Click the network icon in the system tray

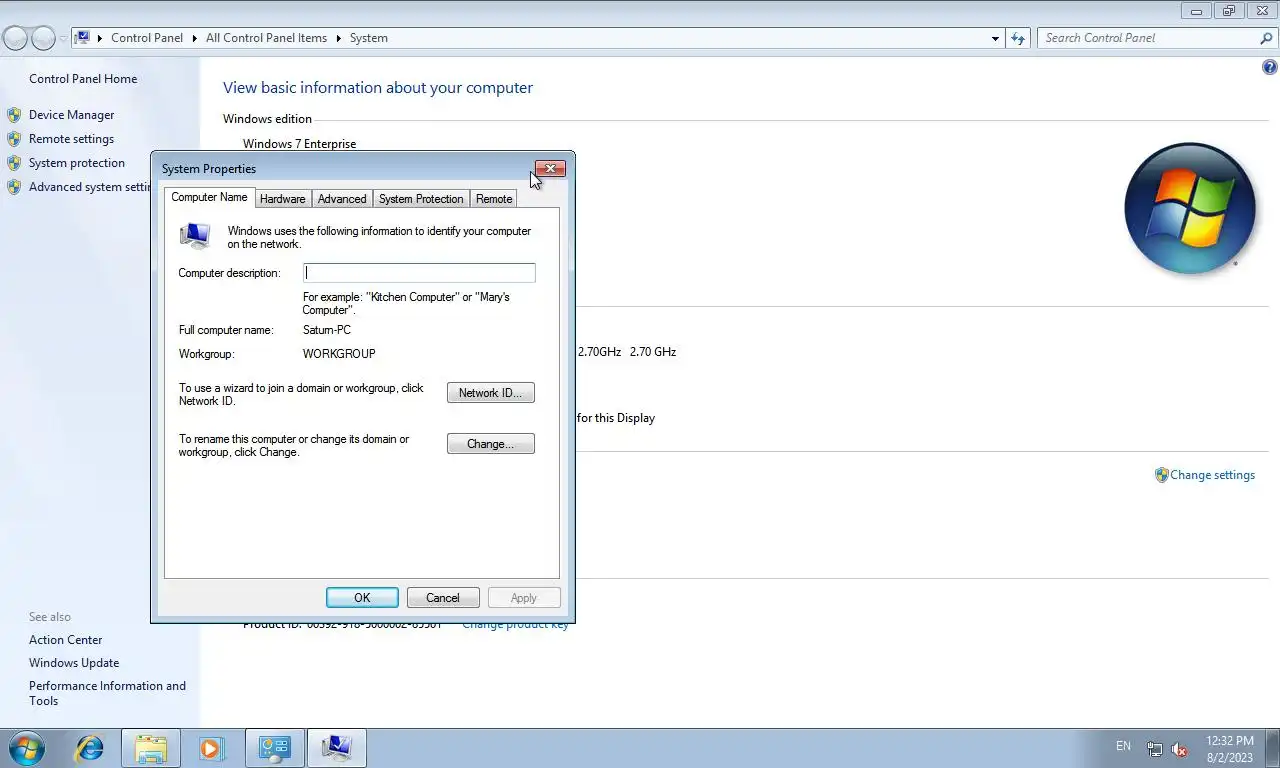[x=1155, y=749]
